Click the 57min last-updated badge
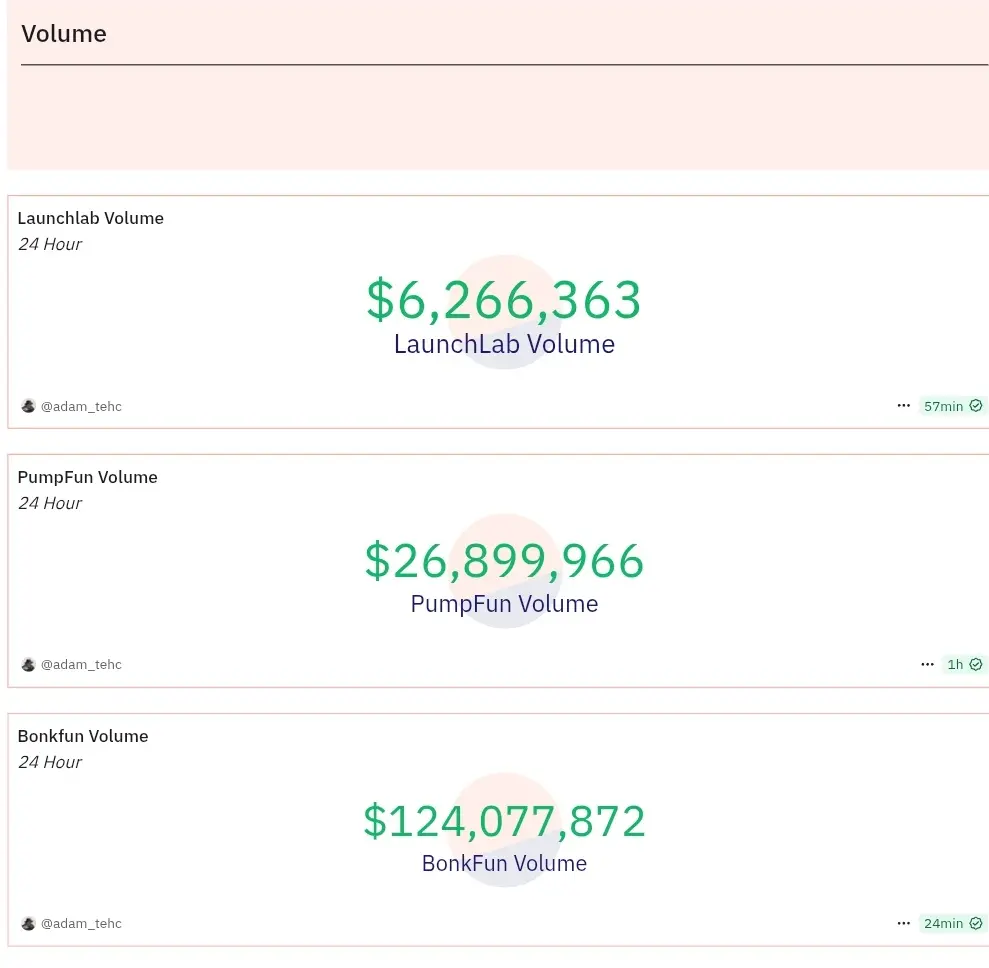The width and height of the screenshot is (989, 968). coord(952,406)
